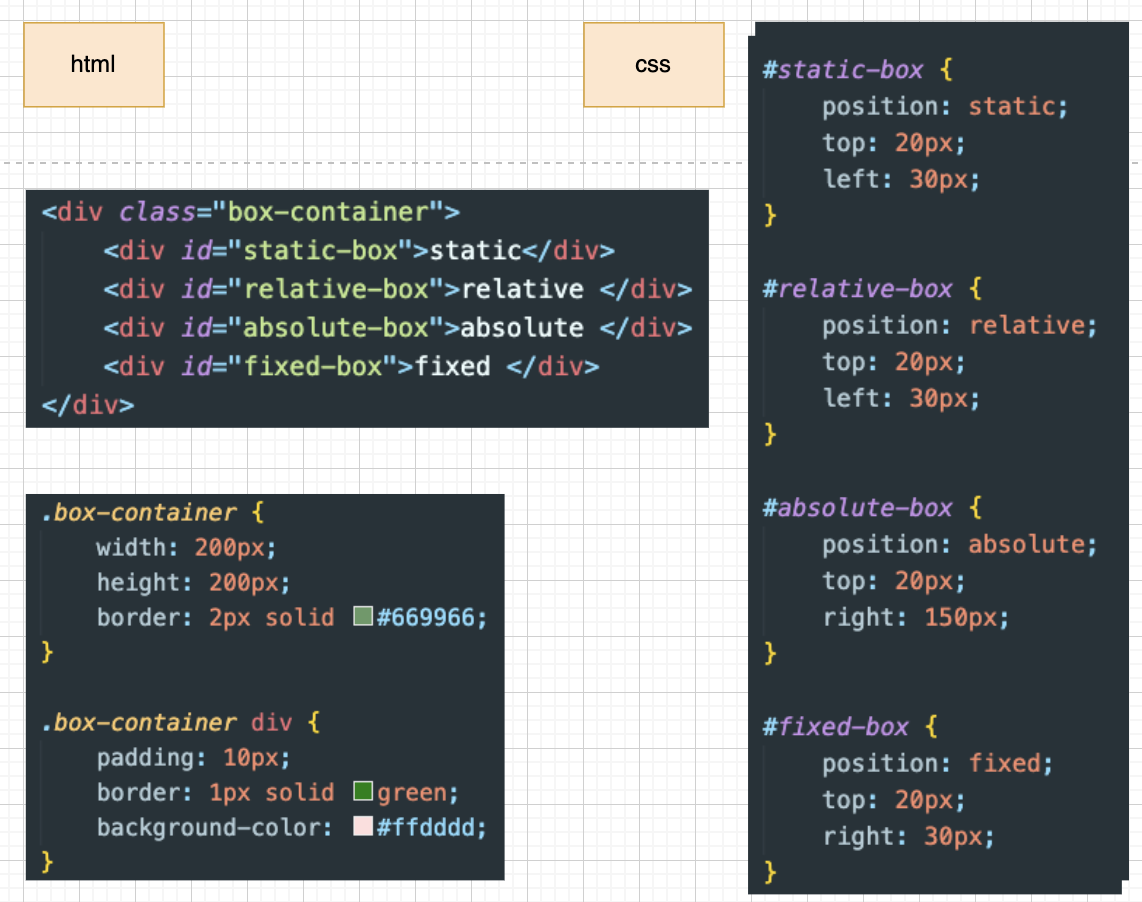Click the #ffdddd background color swatch
This screenshot has height=902, width=1142.
point(363,826)
